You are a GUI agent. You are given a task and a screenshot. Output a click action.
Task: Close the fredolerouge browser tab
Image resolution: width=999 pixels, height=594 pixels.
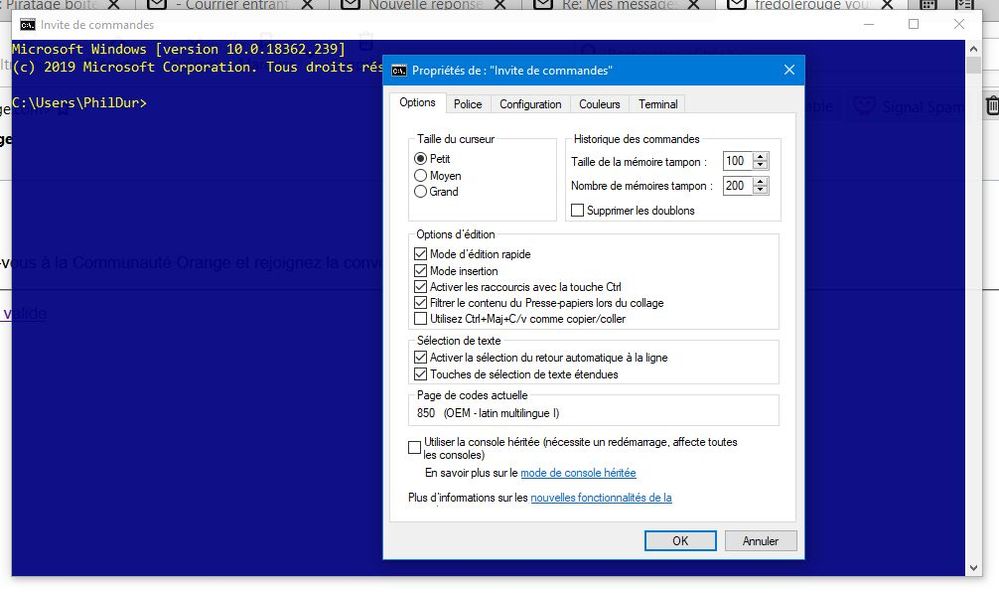(x=887, y=5)
